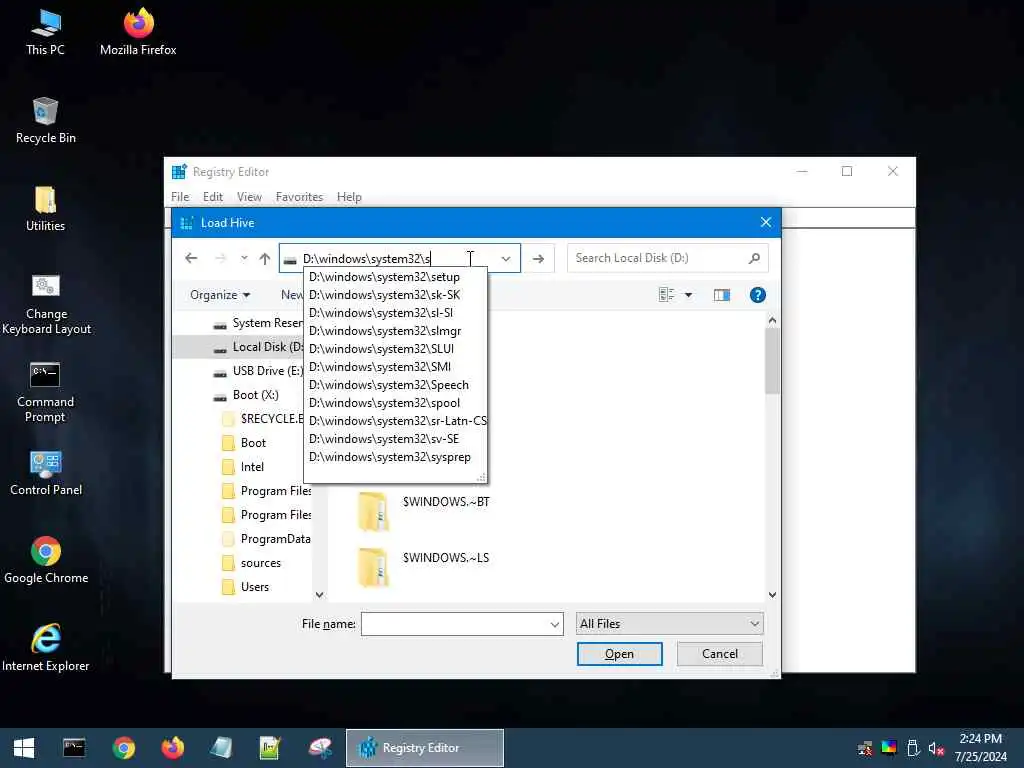Open the Help menu in Registry Editor
This screenshot has width=1024, height=768.
(349, 197)
